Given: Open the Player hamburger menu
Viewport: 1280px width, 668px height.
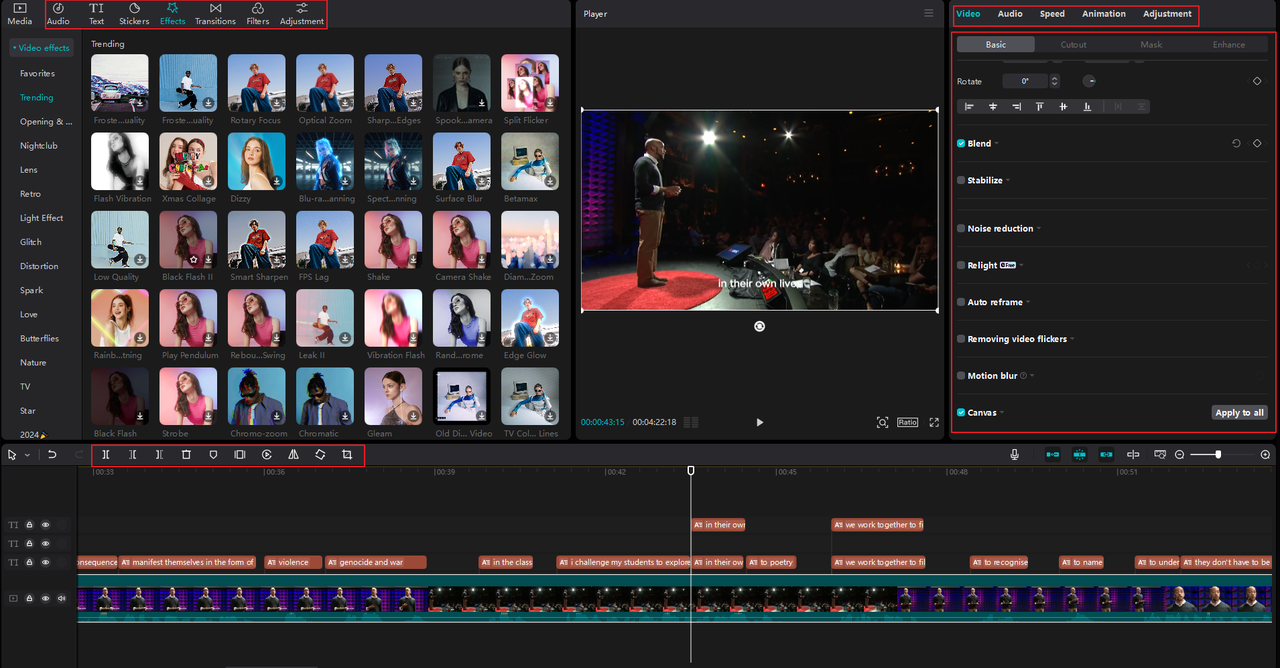Looking at the screenshot, I should click(929, 13).
